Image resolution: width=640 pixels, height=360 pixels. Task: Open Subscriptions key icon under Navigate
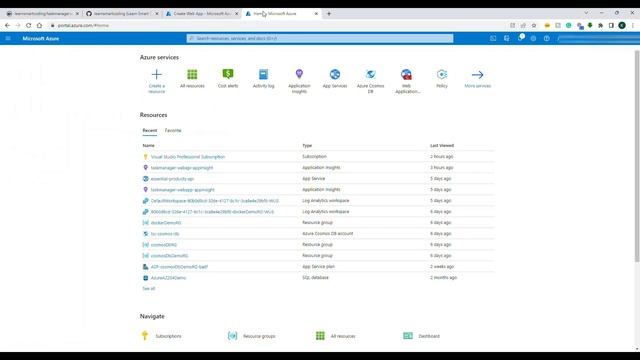point(144,336)
